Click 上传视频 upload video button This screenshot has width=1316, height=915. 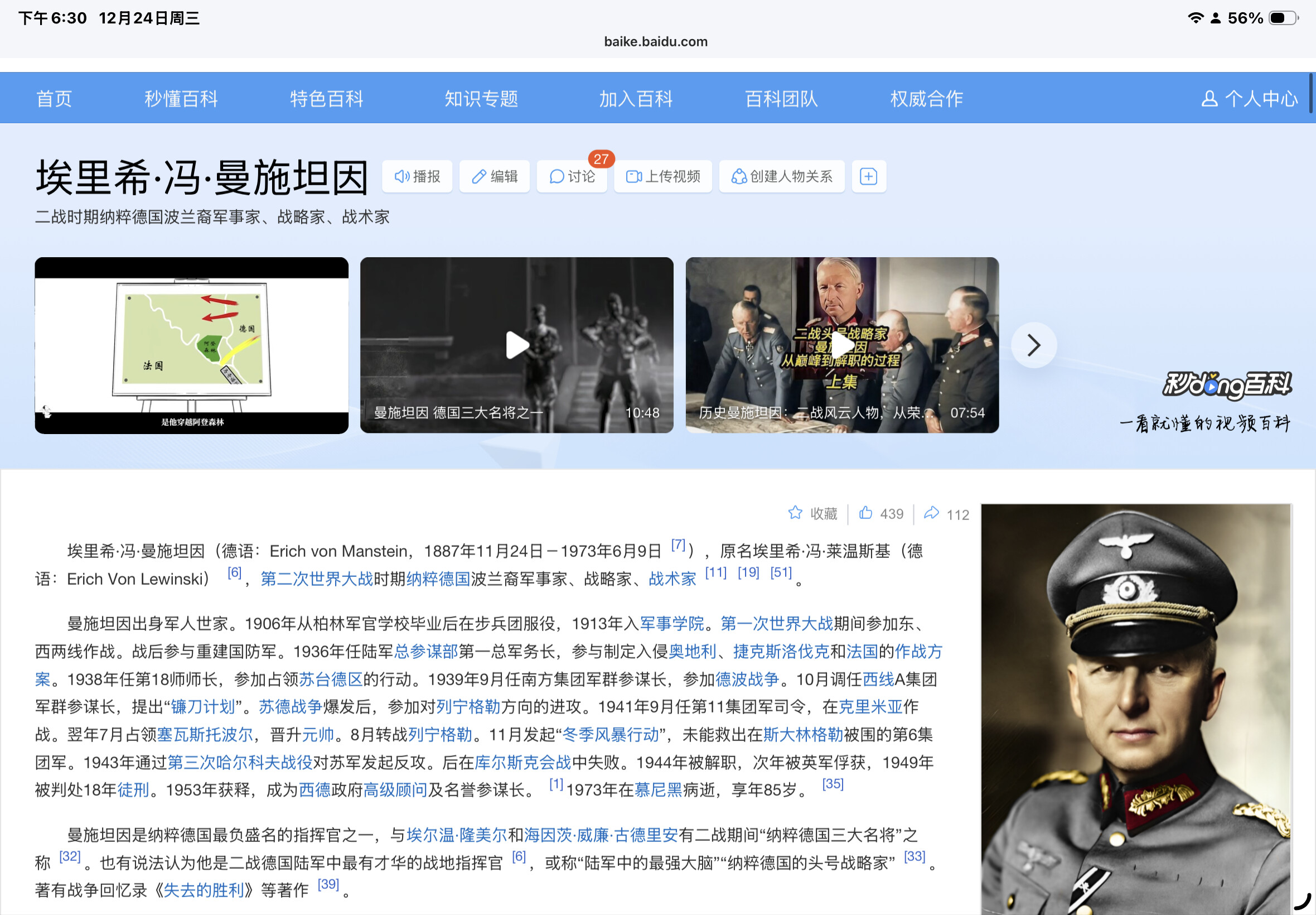click(x=663, y=176)
